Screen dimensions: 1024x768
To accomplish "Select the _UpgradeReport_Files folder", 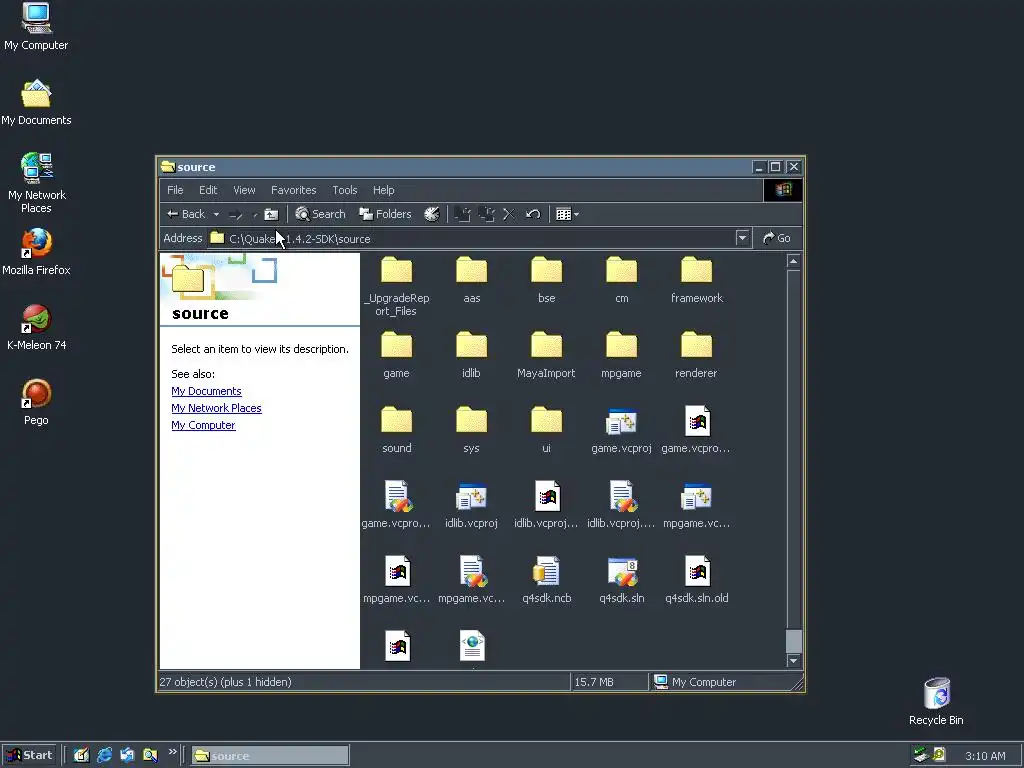I will 396,287.
